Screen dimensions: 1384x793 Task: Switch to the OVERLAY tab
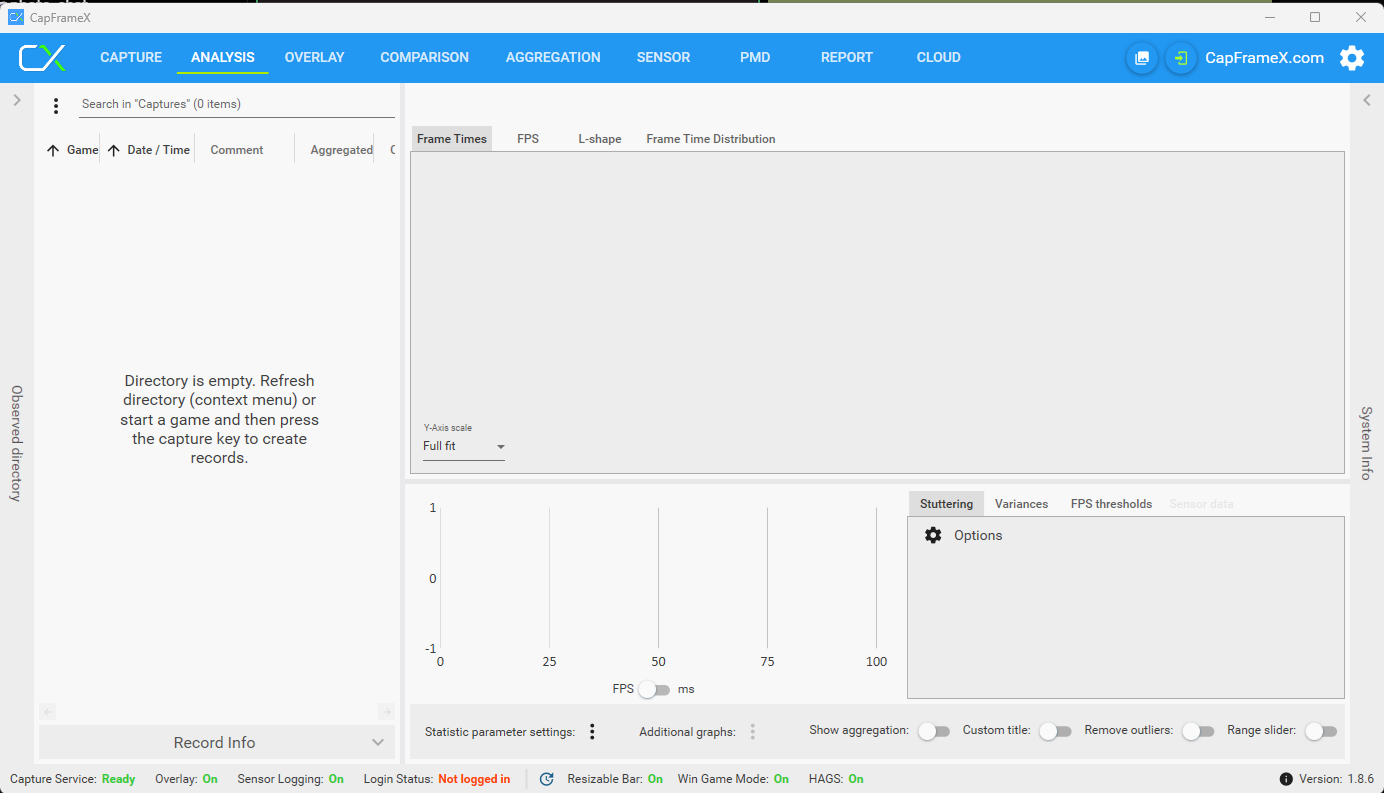click(314, 57)
